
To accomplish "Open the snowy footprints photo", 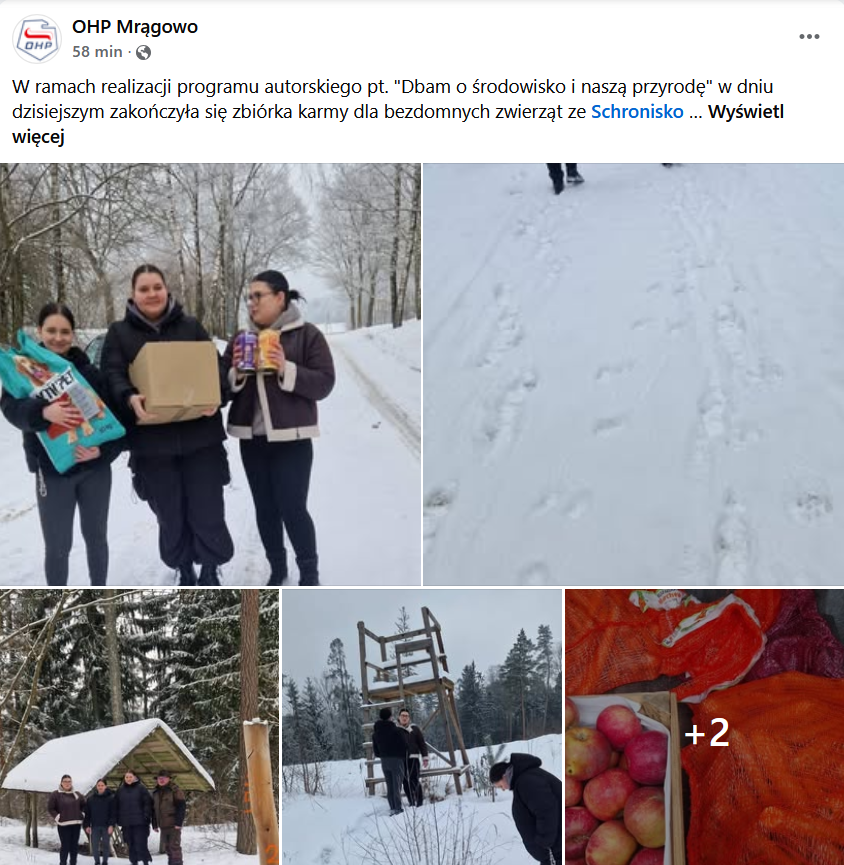I will click(x=633, y=374).
